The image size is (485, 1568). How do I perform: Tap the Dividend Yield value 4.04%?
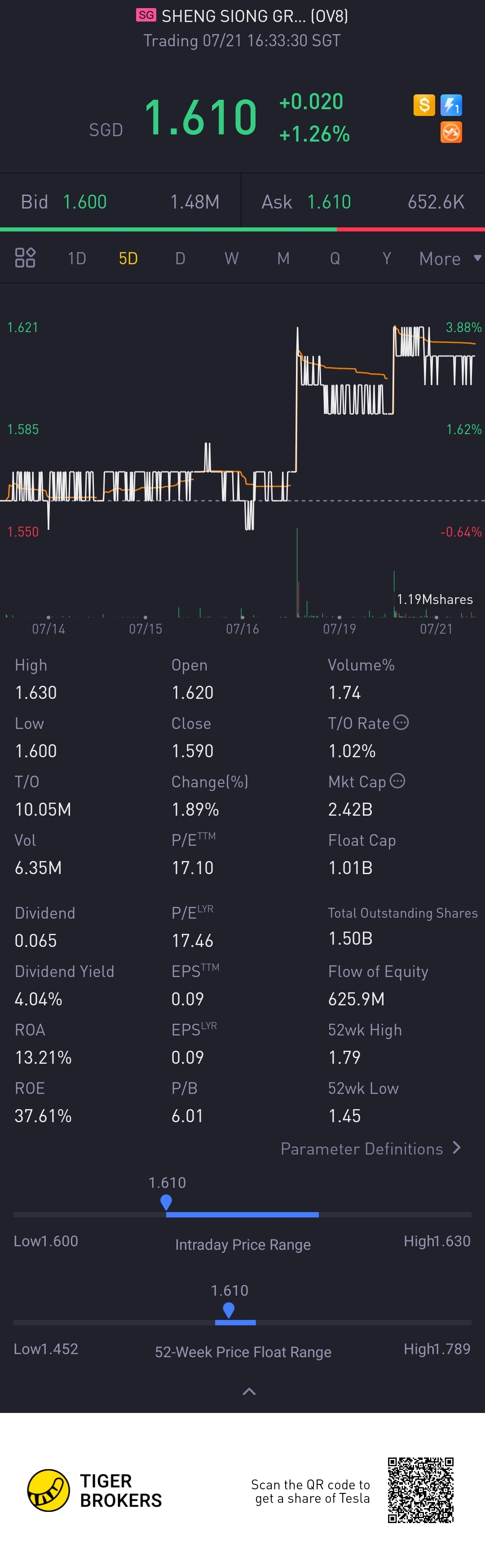[38, 999]
